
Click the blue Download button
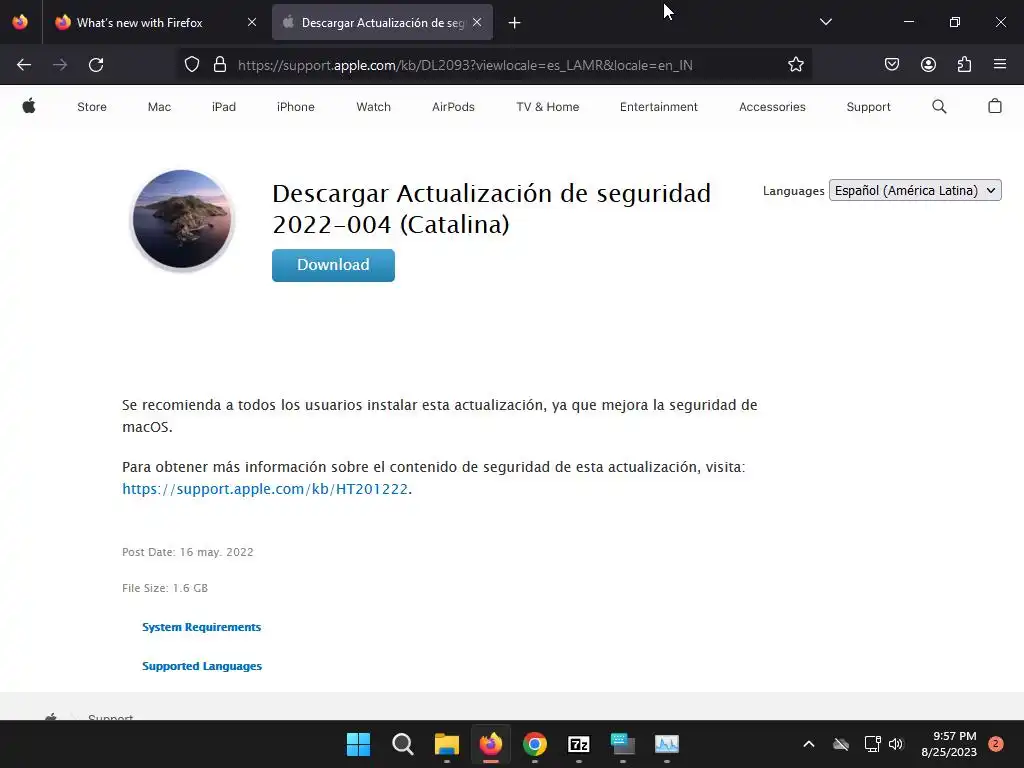pyautogui.click(x=333, y=265)
